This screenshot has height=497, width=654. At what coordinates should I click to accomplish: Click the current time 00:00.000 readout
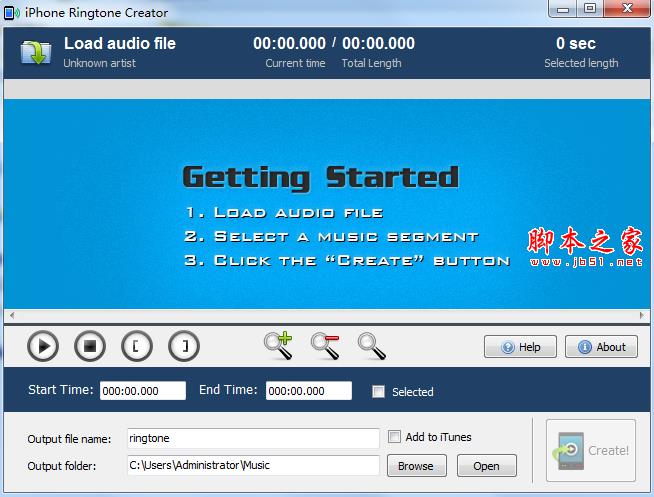pyautogui.click(x=289, y=43)
